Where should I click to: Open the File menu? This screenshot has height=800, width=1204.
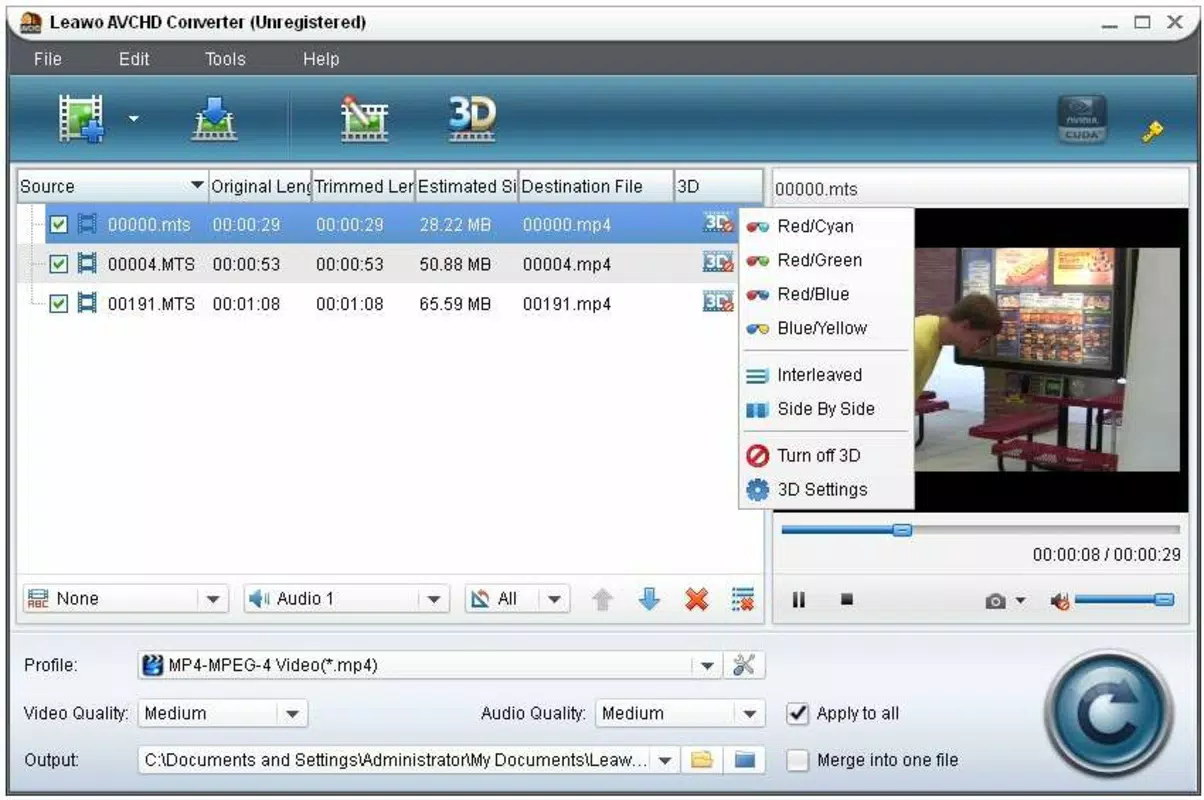click(48, 59)
